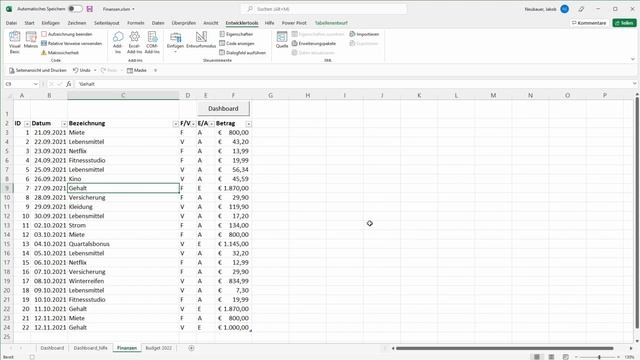
Task: Select the Dashboard sheet tab
Action: pyautogui.click(x=52, y=348)
